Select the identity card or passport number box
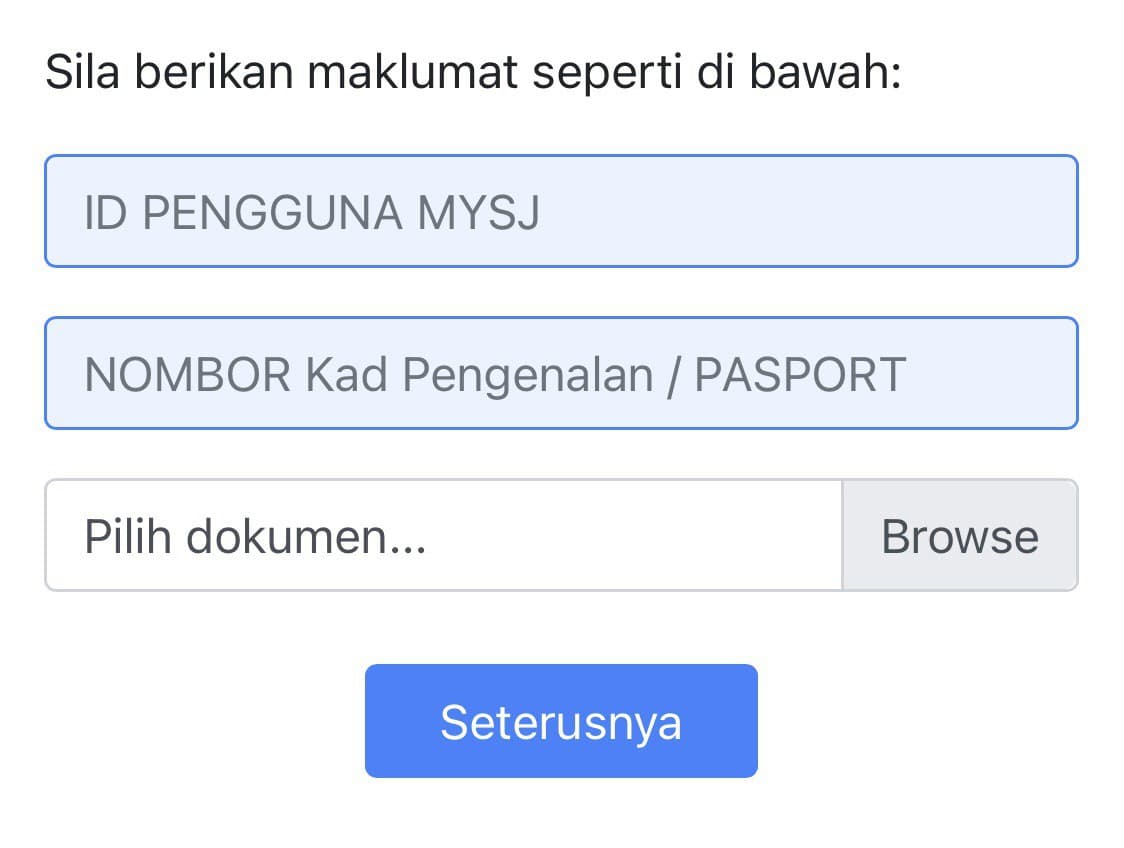 point(561,373)
